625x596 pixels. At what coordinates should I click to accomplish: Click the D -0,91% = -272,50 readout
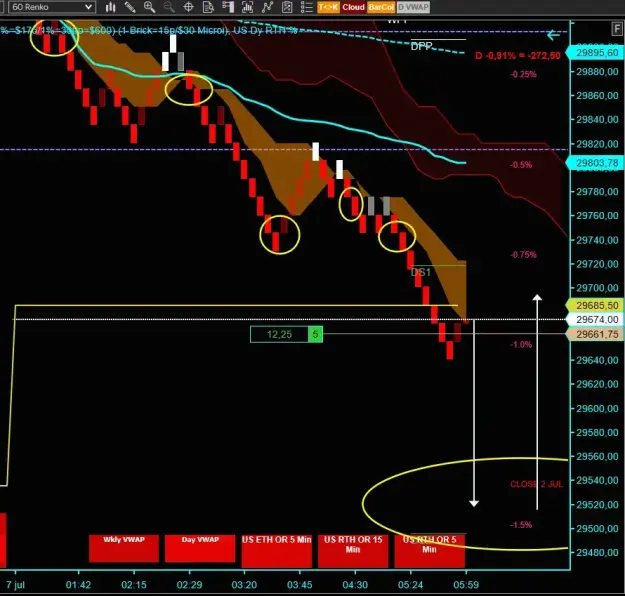click(x=518, y=55)
